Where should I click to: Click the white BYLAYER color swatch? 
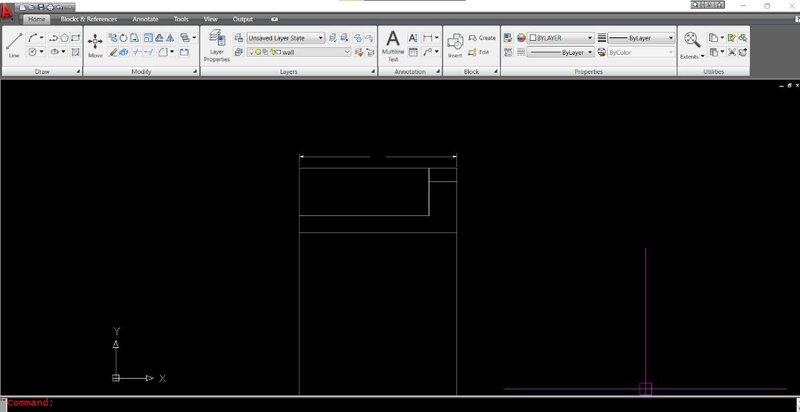pos(533,38)
